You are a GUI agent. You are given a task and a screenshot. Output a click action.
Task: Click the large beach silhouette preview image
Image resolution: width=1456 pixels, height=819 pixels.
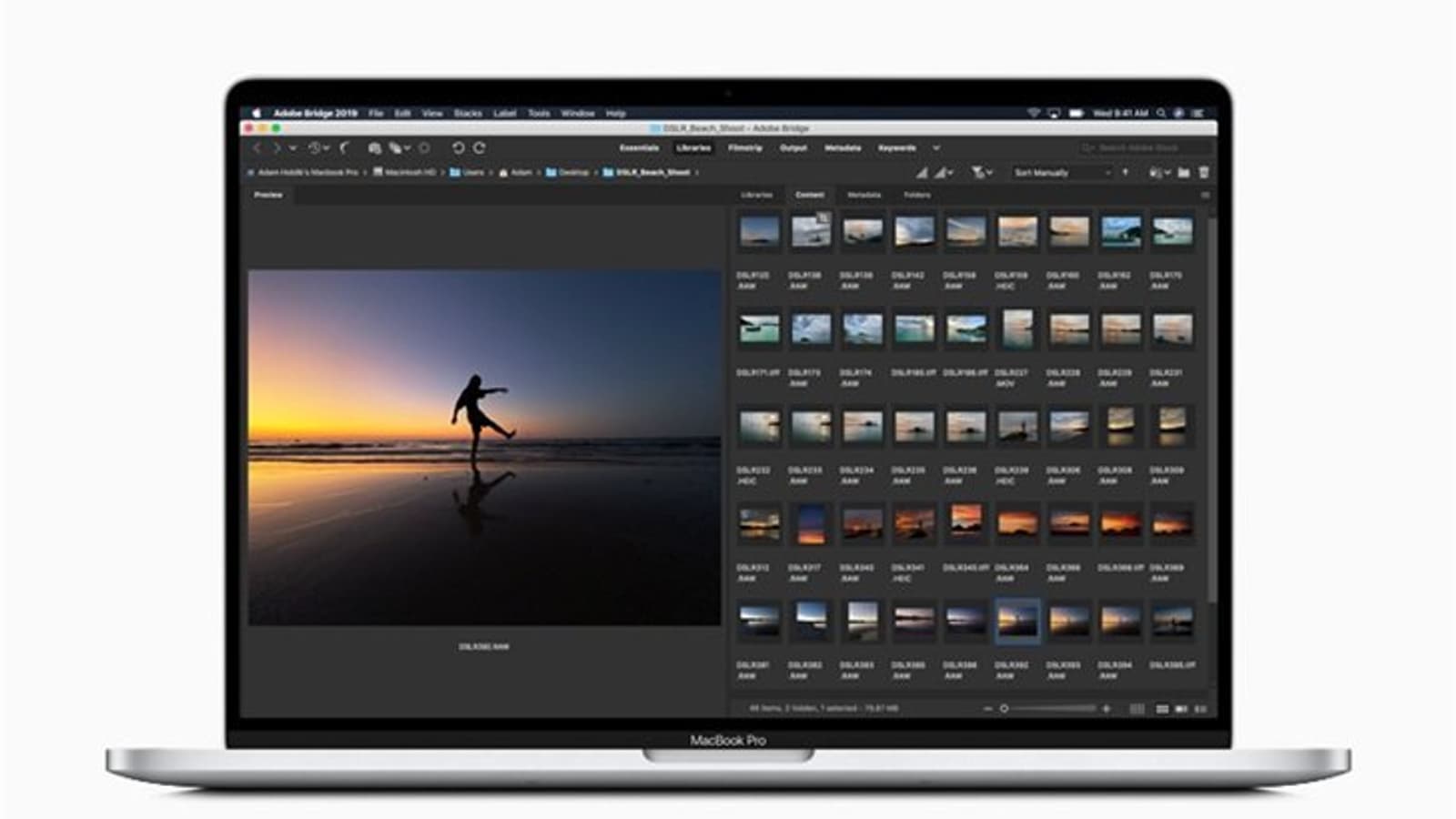point(485,447)
